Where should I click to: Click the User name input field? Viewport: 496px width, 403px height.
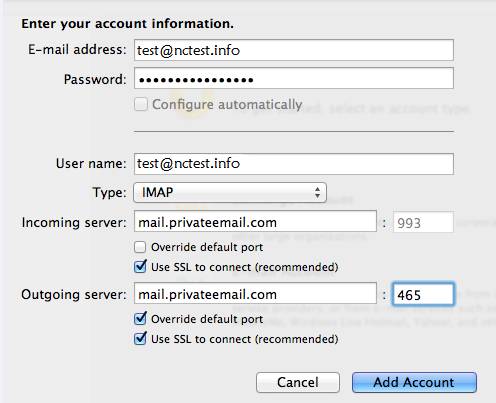click(294, 164)
